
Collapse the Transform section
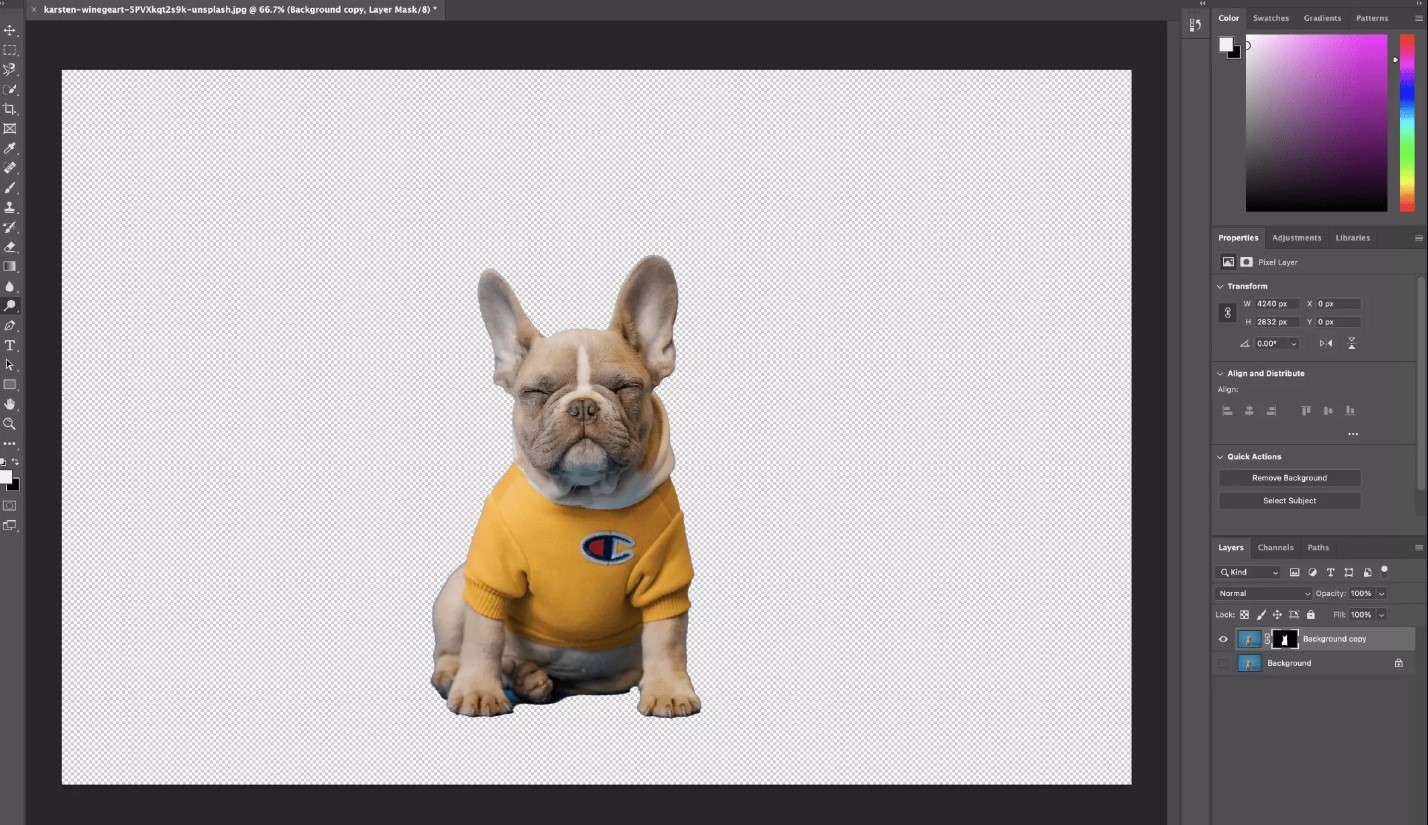tap(1221, 286)
